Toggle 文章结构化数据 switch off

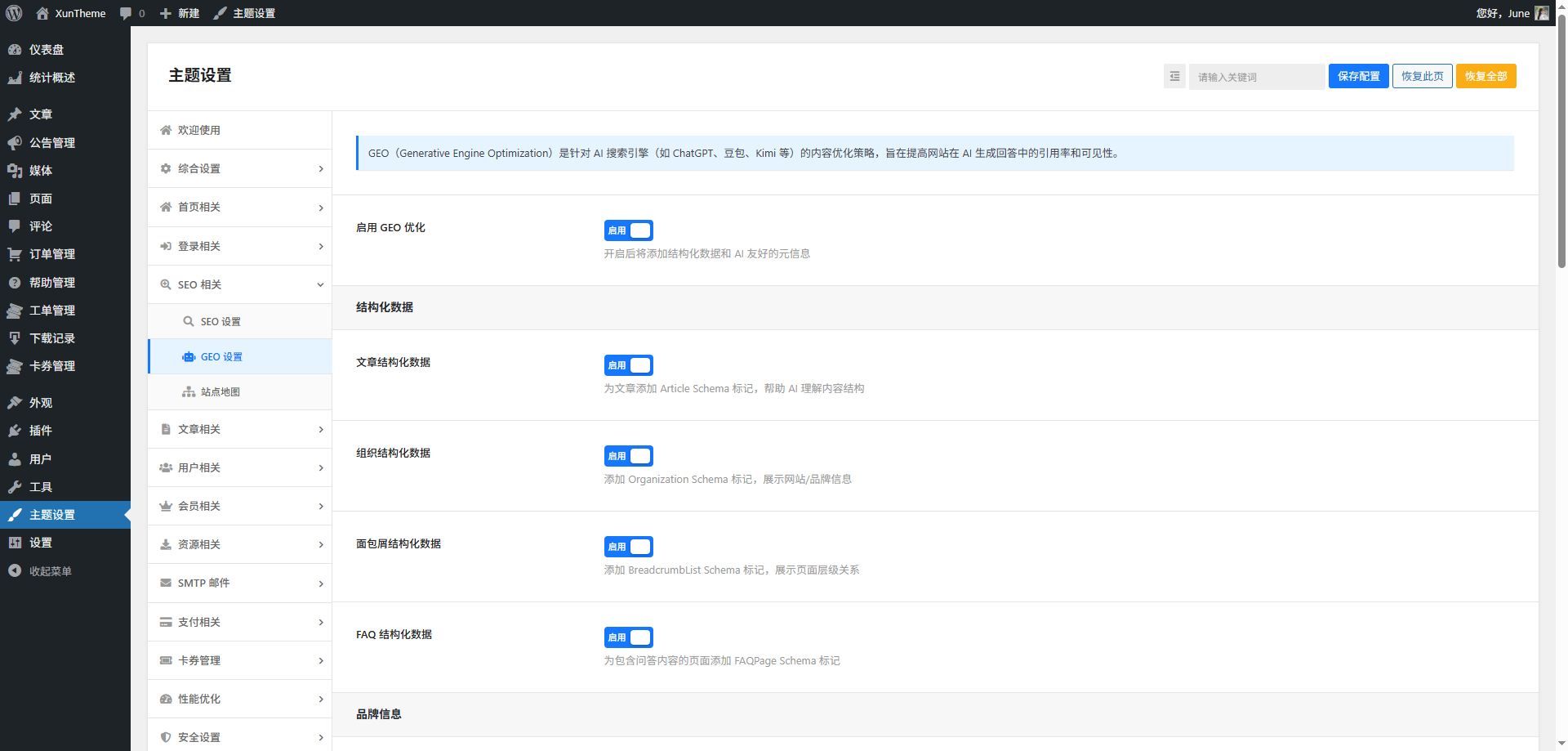[x=628, y=365]
